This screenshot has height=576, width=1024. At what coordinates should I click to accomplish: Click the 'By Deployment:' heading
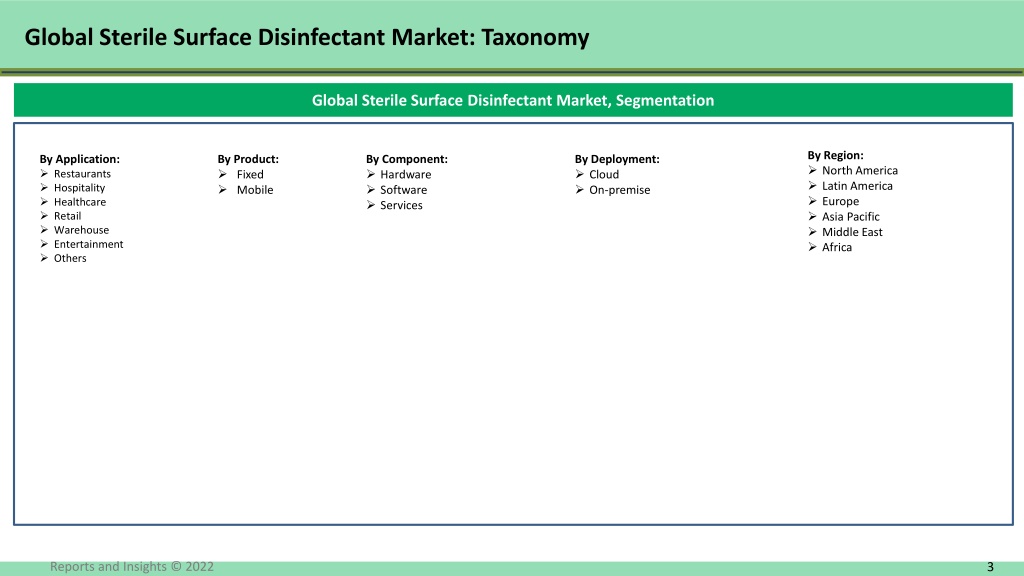pyautogui.click(x=617, y=159)
